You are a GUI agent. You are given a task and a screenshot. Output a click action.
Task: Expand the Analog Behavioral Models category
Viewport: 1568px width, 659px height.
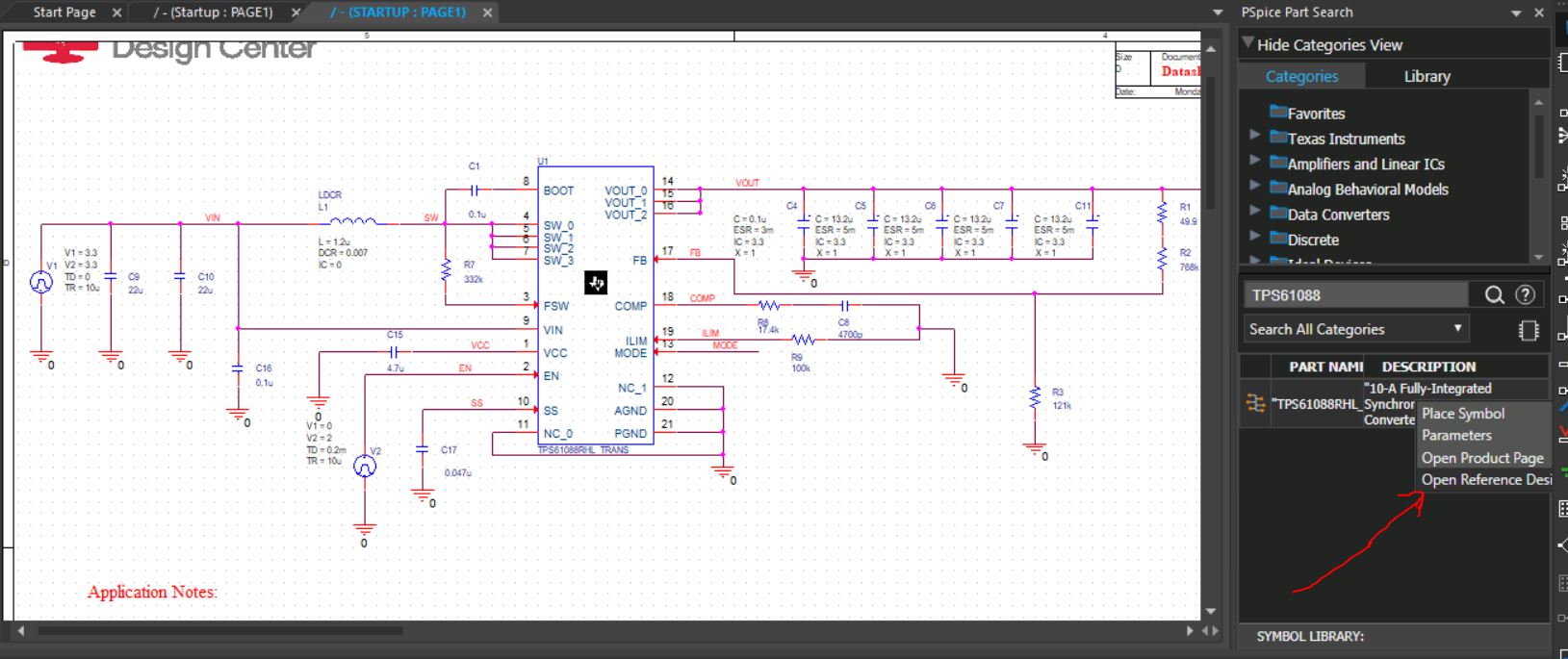pos(1254,186)
